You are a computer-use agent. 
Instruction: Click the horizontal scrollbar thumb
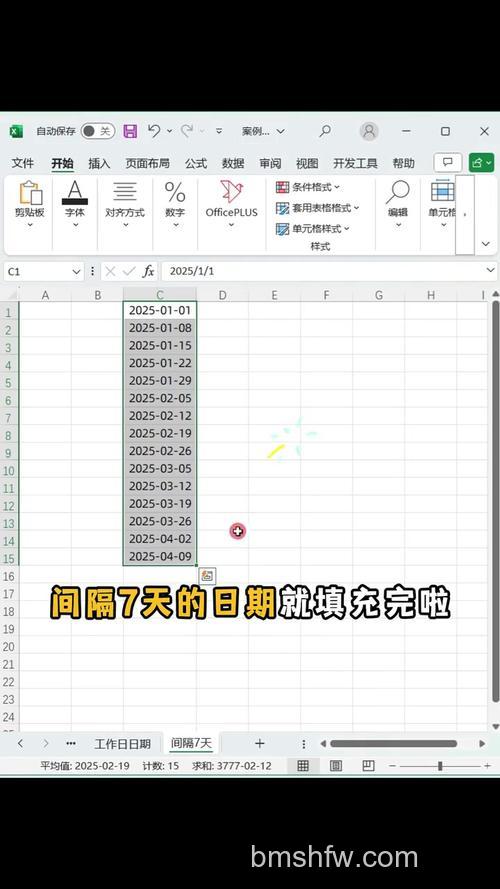point(393,743)
